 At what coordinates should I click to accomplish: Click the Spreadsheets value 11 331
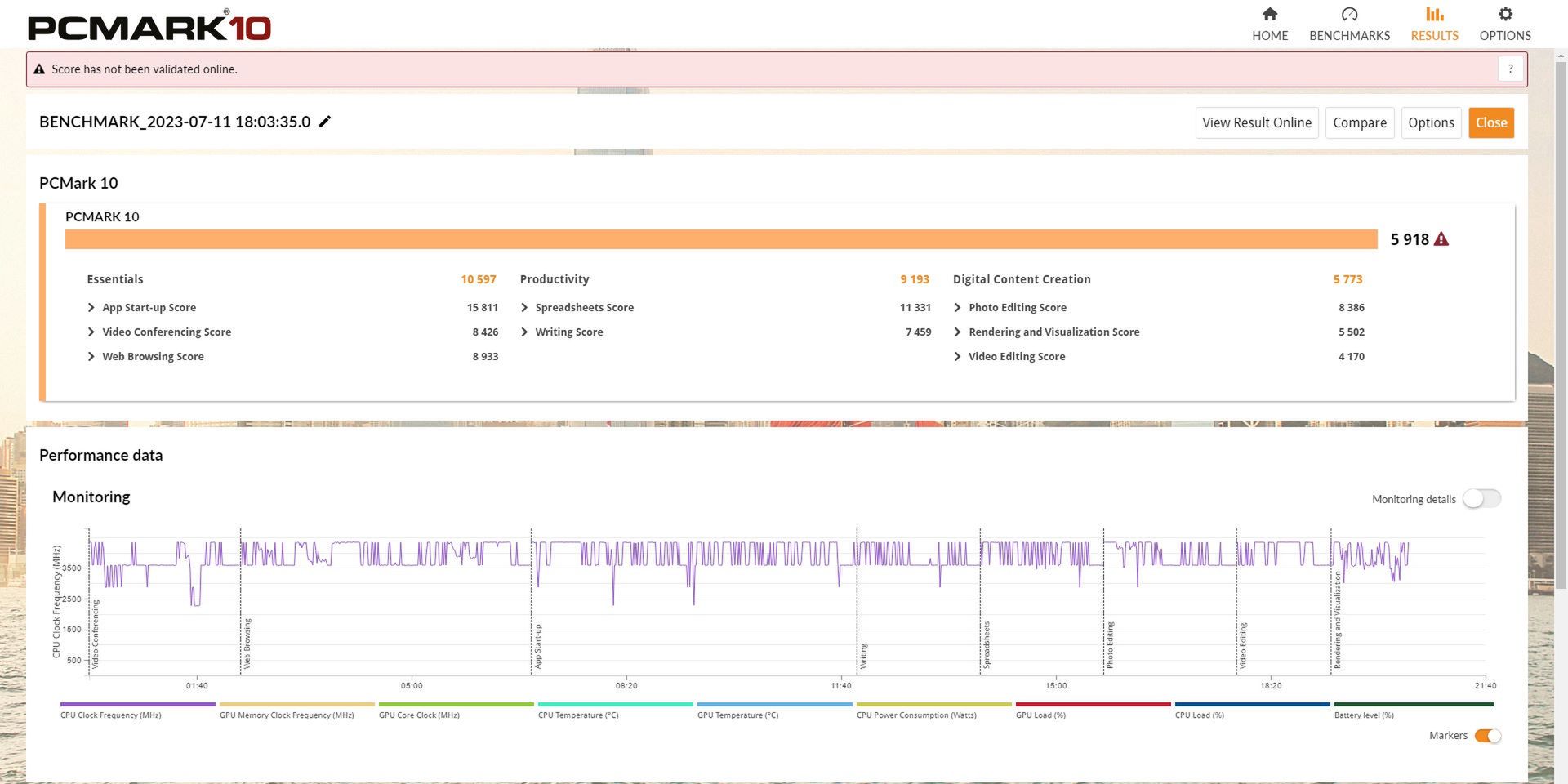pos(915,307)
